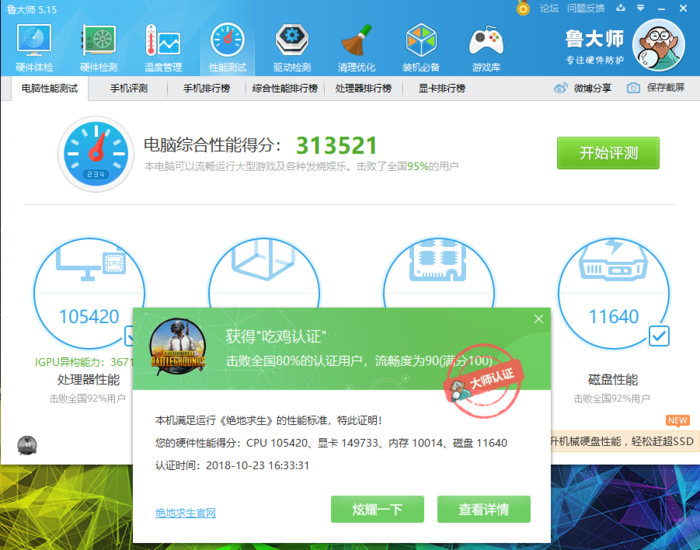Open 游戏库 game library controller icon
700x550 pixels.
click(486, 48)
